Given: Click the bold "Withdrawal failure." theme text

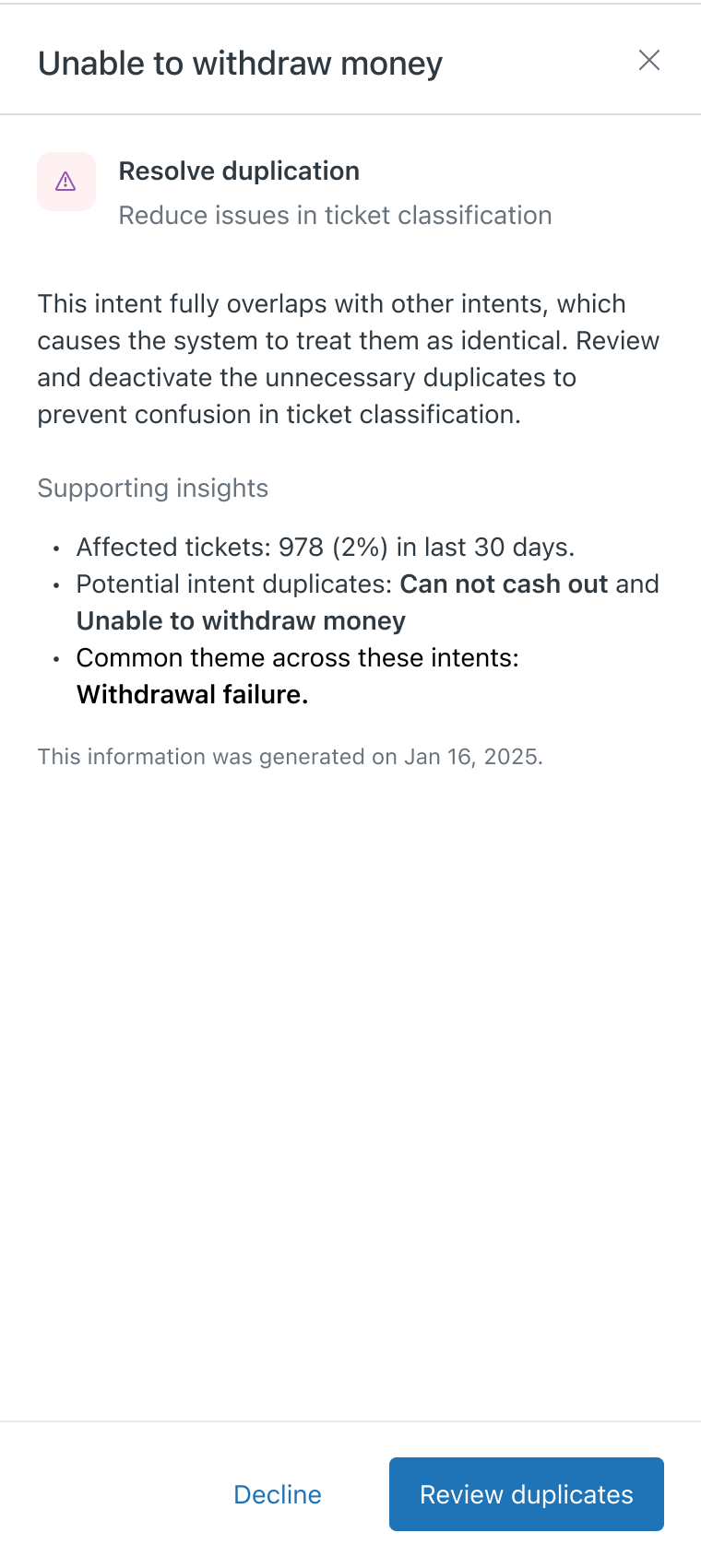Looking at the screenshot, I should click(x=192, y=695).
